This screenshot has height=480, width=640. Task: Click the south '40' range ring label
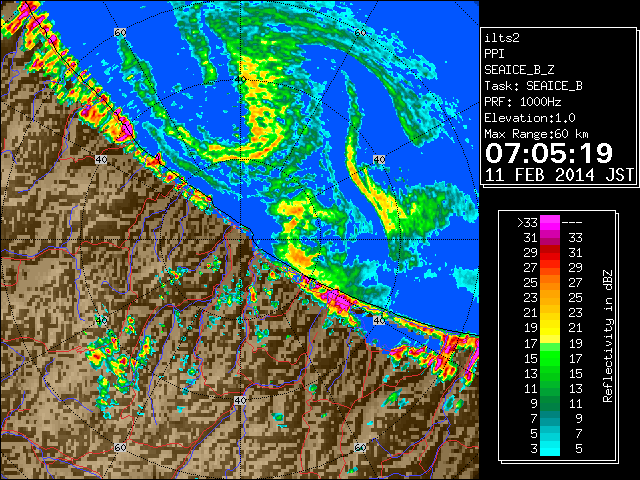point(240,400)
